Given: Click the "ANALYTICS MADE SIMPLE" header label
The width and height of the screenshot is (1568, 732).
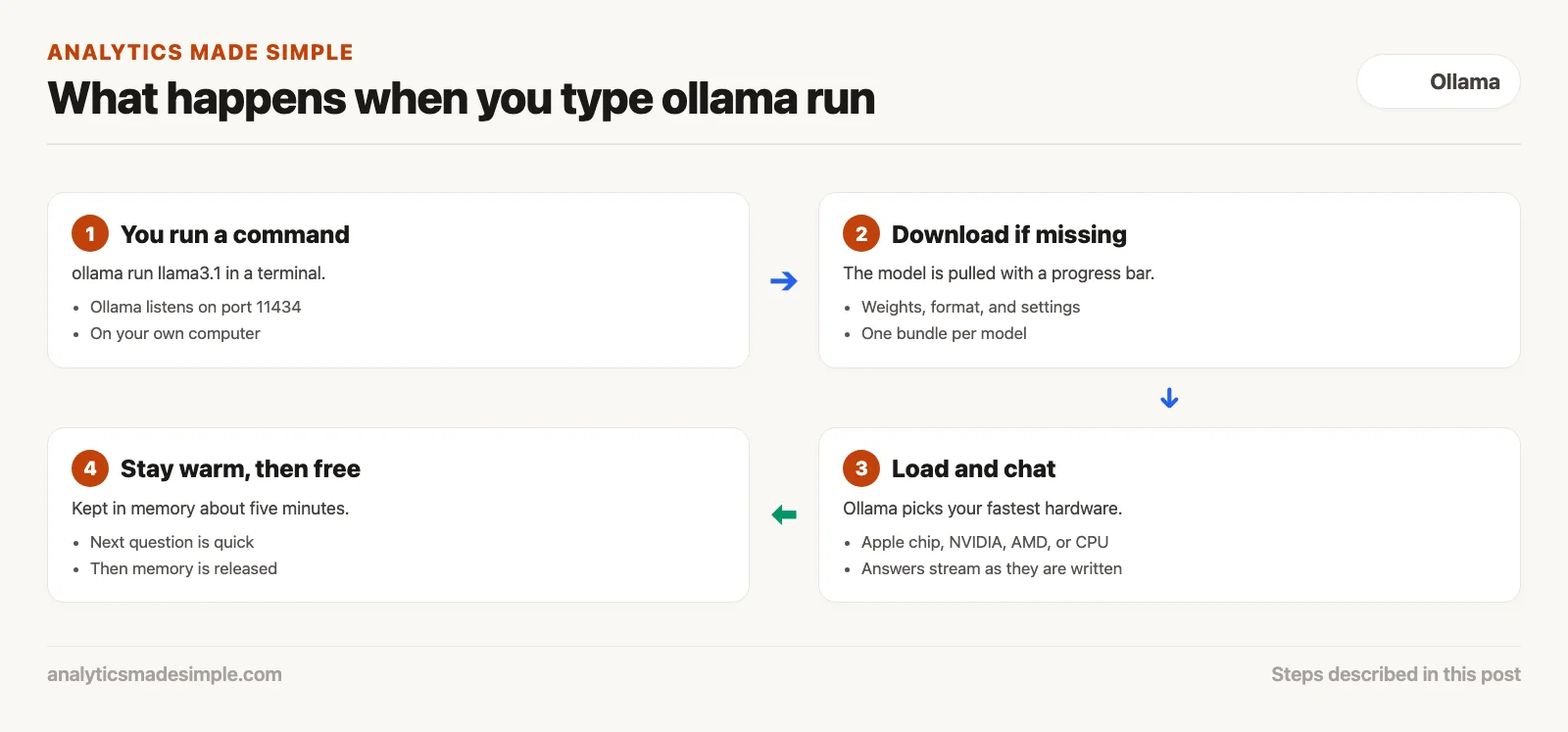Looking at the screenshot, I should (x=200, y=52).
